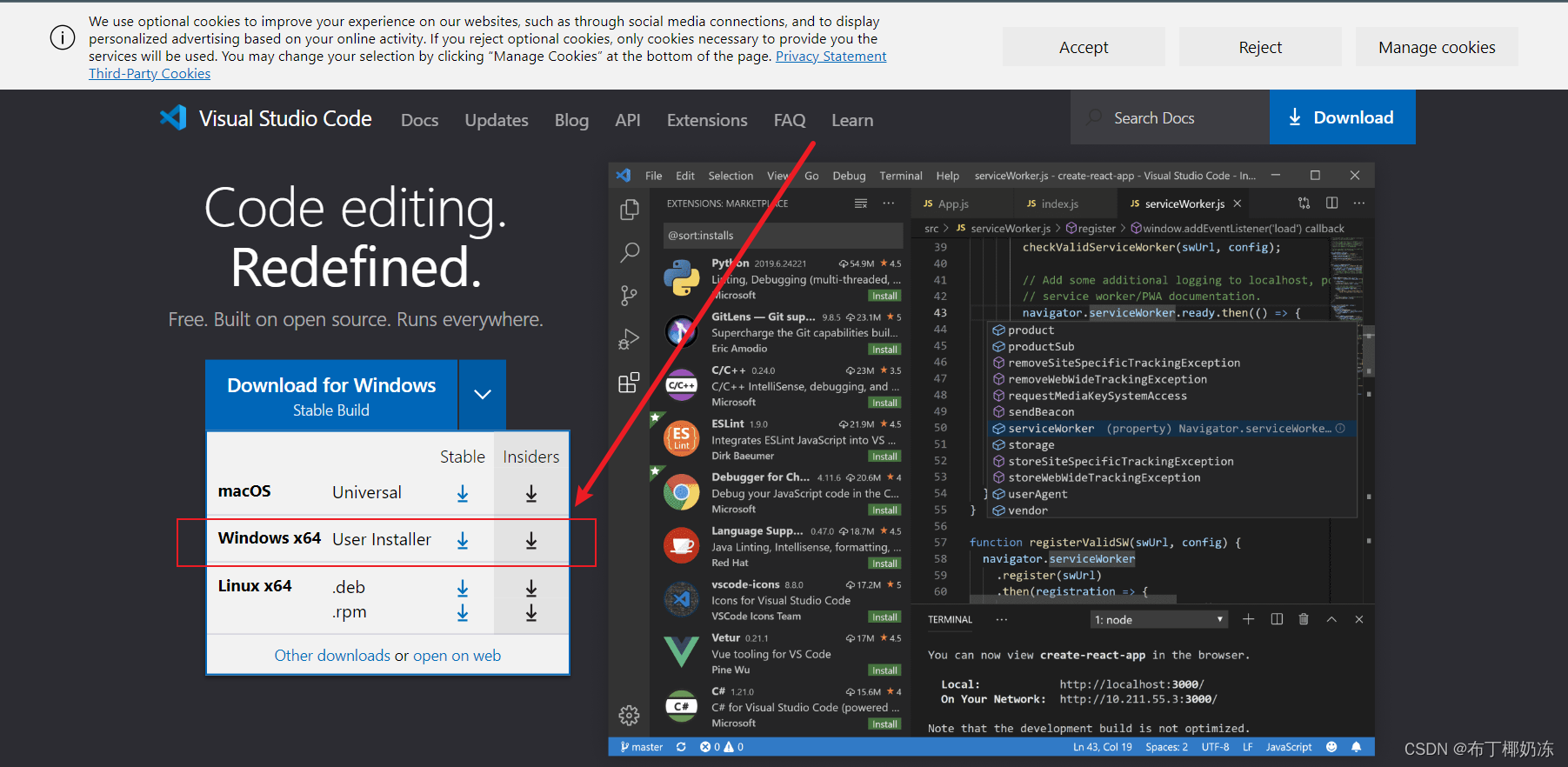This screenshot has height=767, width=1568.
Task: Maximize terminal panel with up chevron
Action: [x=1331, y=619]
